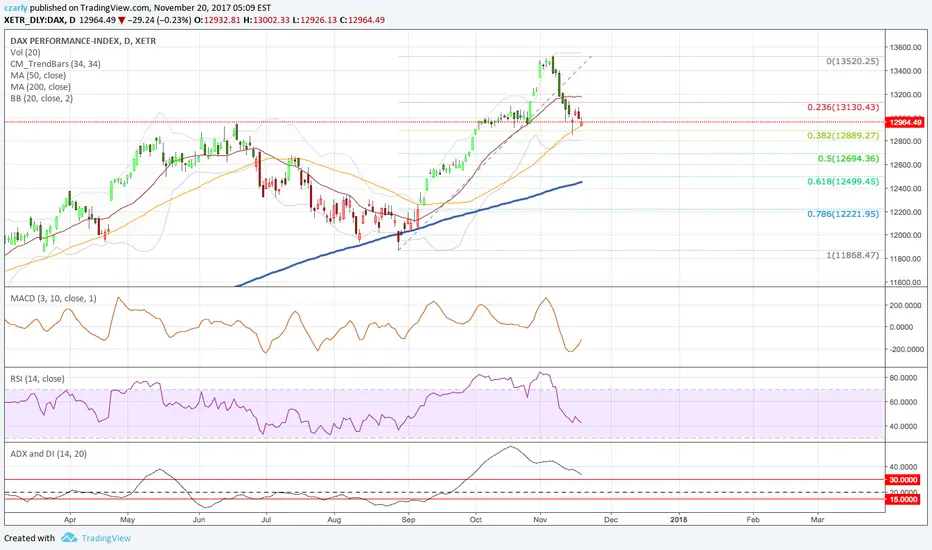This screenshot has width=932, height=550.
Task: Click the May label on the time axis
Action: (128, 520)
